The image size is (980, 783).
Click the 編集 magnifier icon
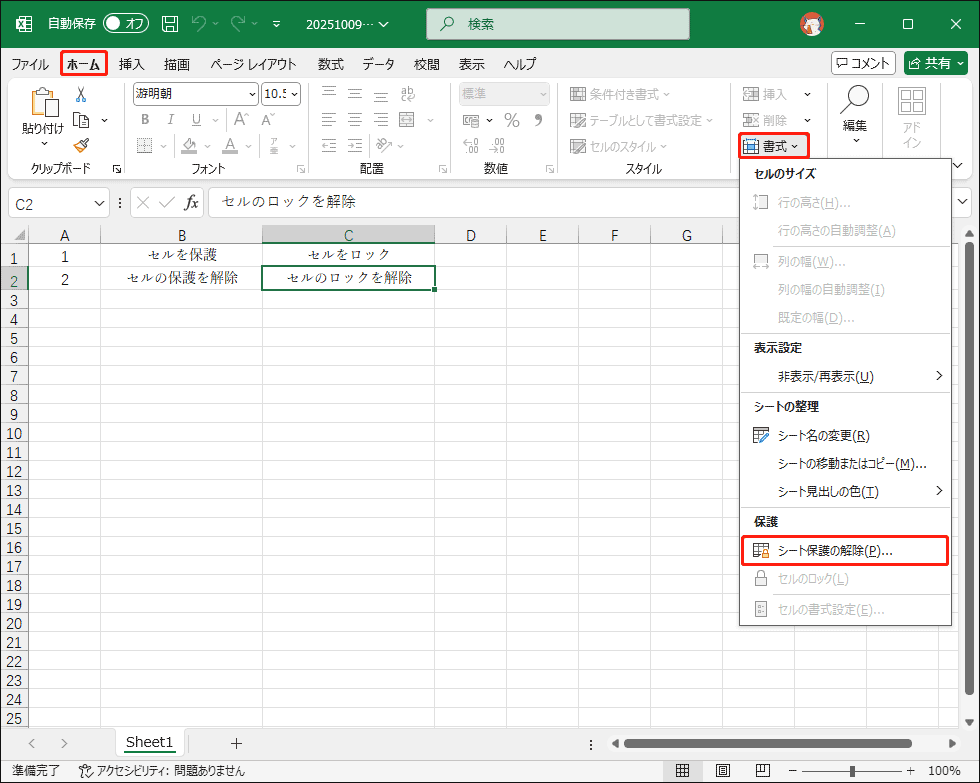pyautogui.click(x=855, y=100)
